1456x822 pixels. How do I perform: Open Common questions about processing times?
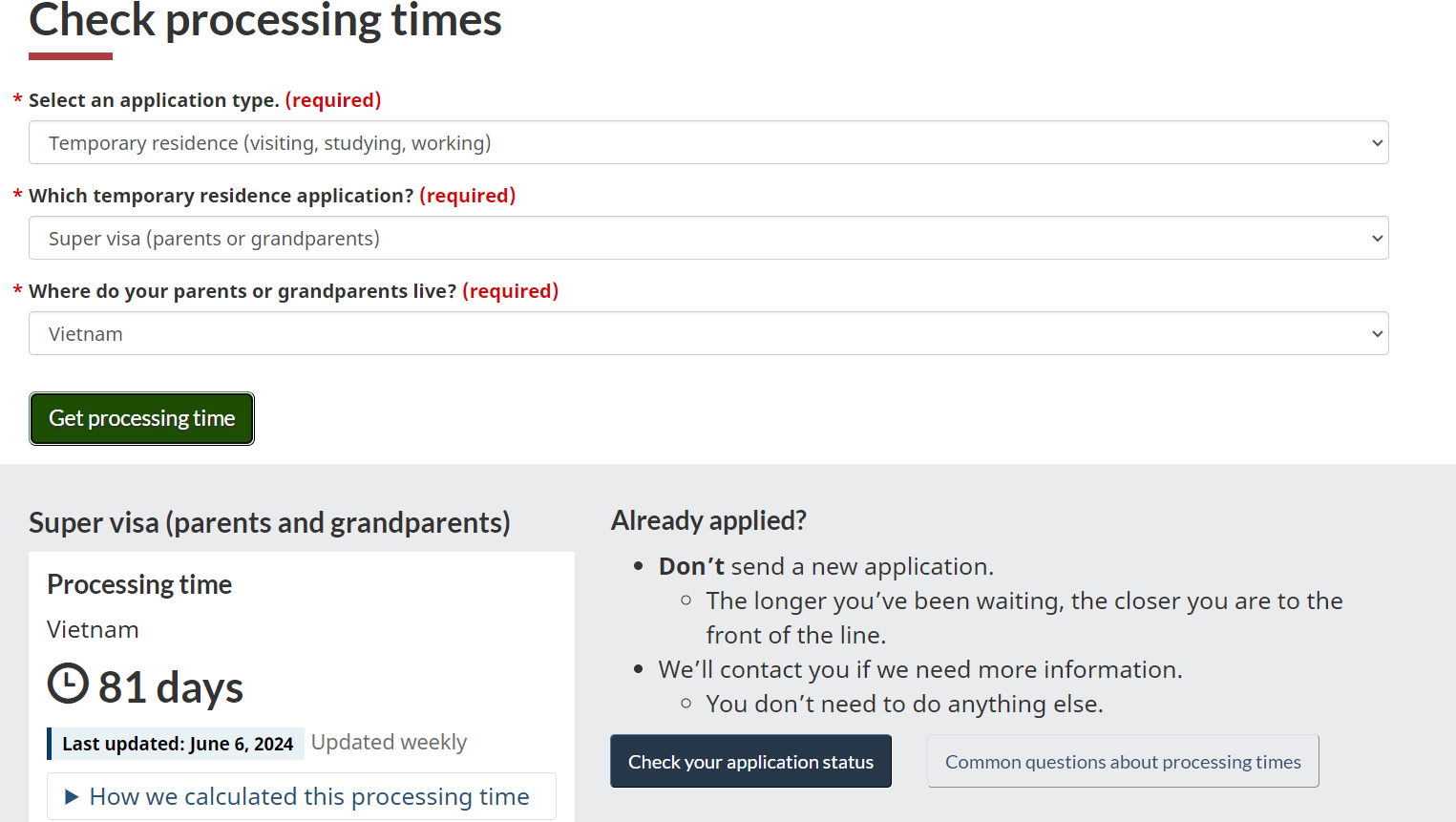1123,761
